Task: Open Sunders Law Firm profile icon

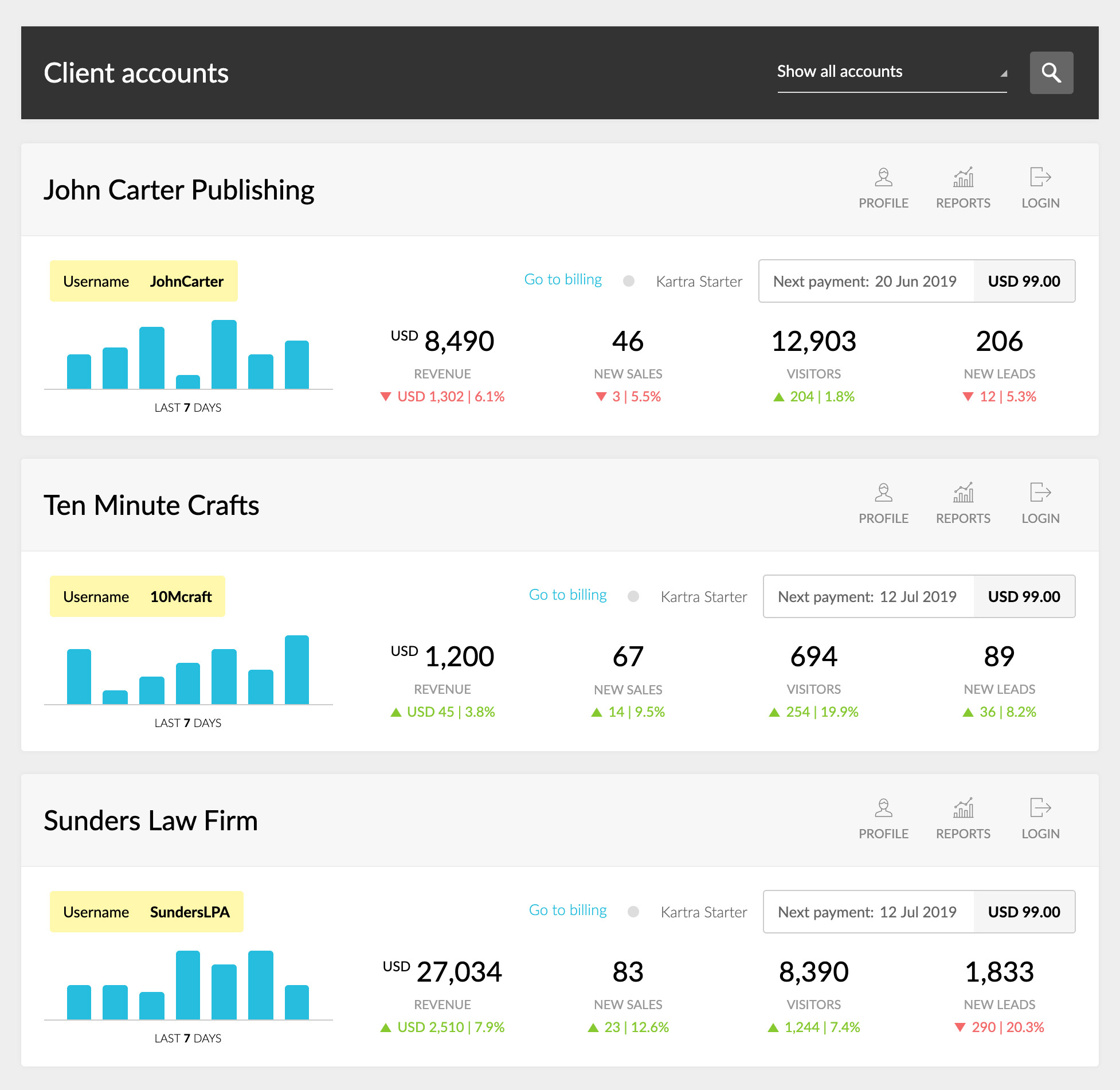Action: 883,808
